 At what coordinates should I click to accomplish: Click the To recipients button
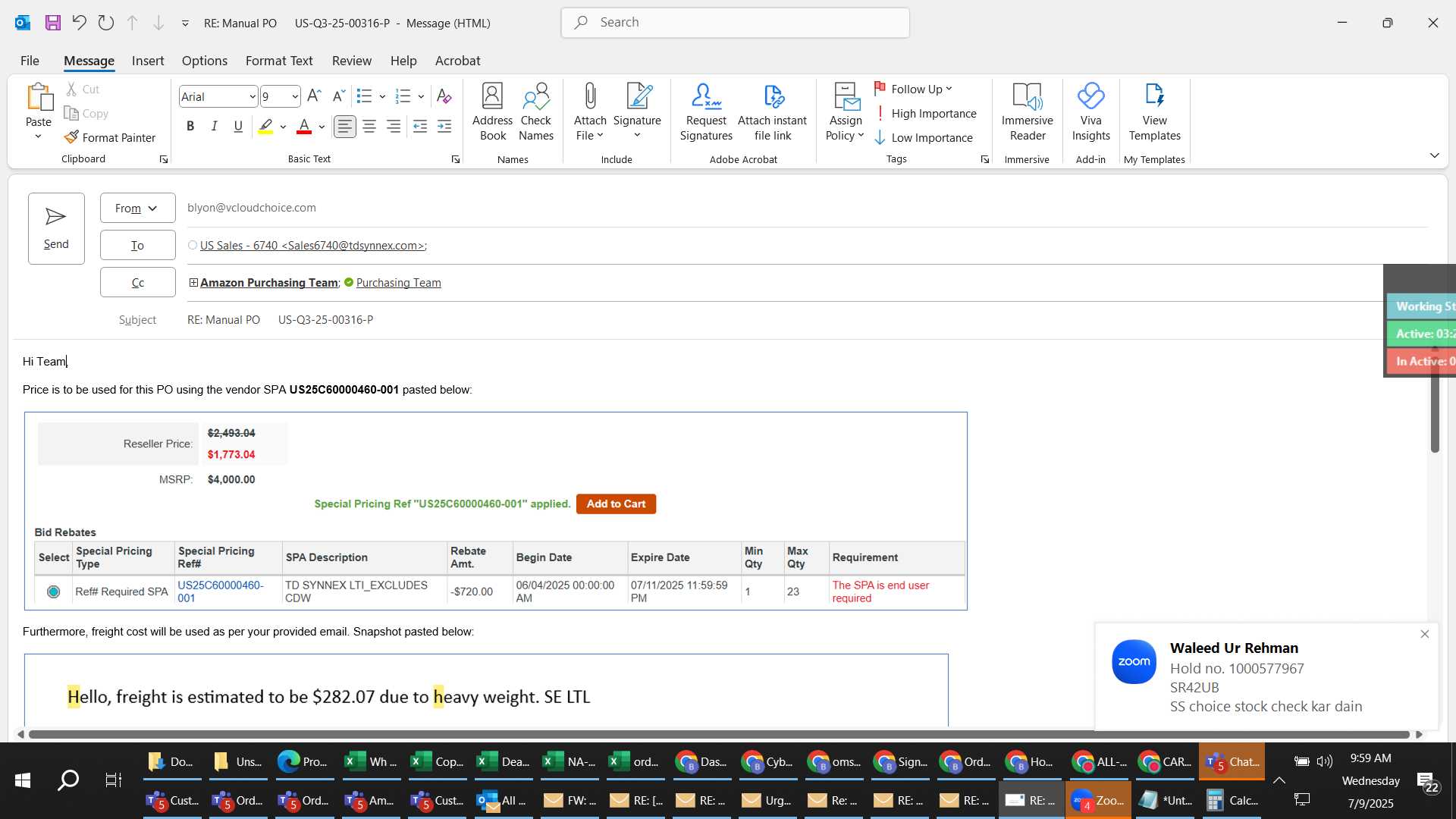[137, 245]
